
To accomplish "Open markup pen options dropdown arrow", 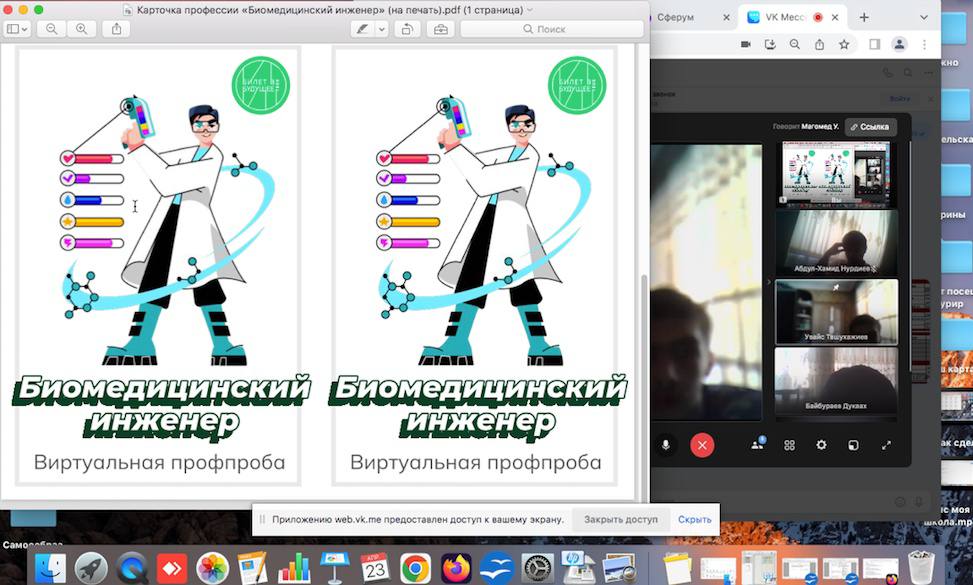I will [382, 29].
